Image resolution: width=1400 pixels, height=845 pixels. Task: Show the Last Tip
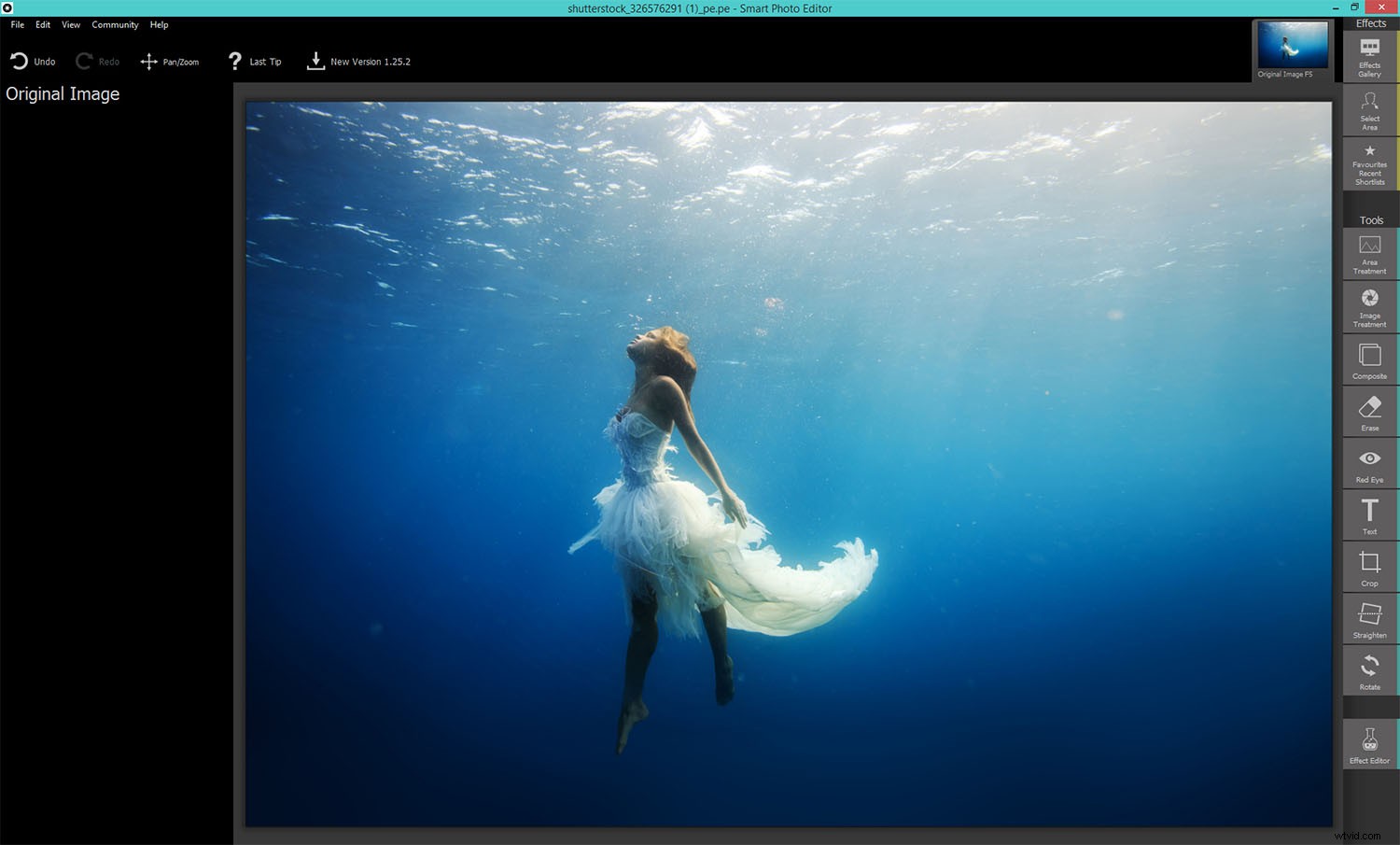(x=254, y=61)
